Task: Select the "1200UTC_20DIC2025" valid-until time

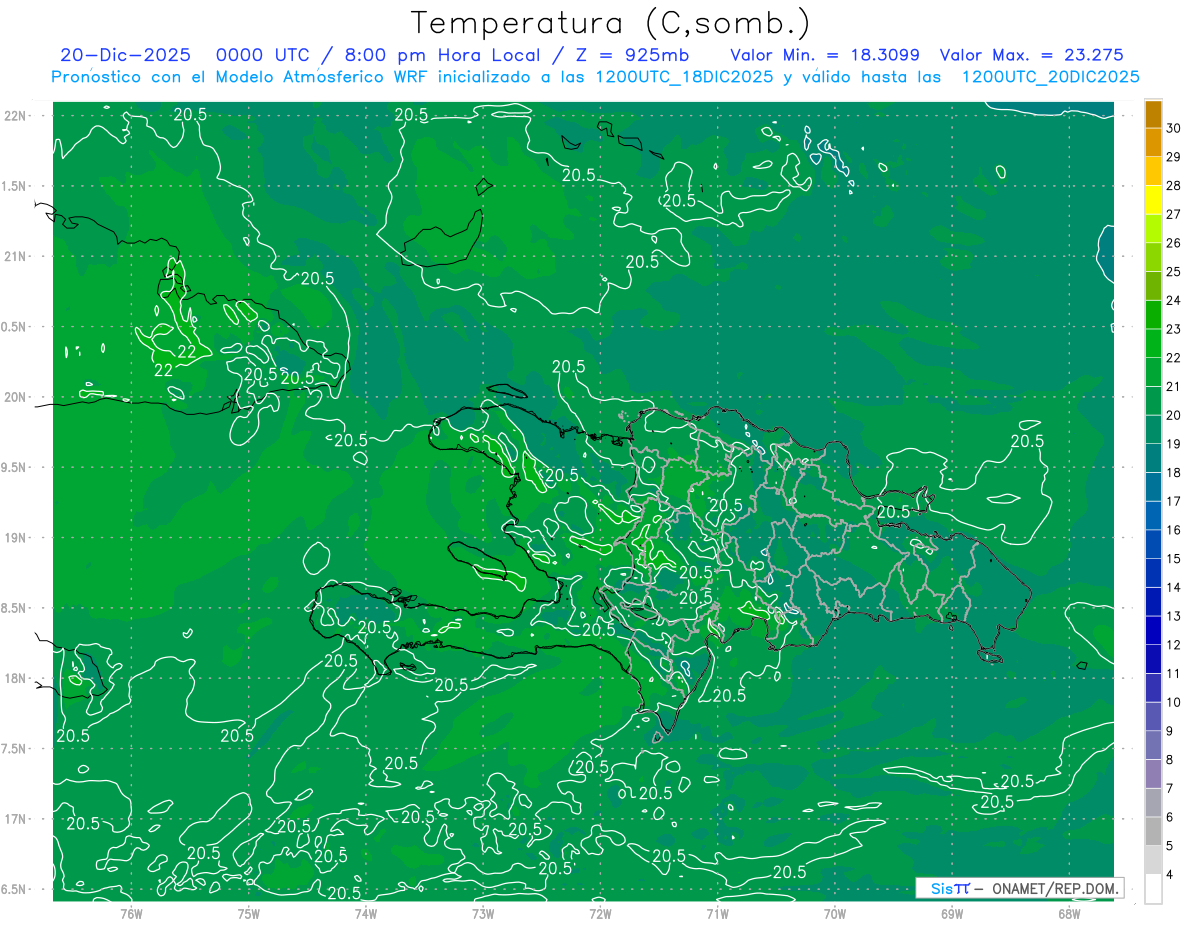Action: coord(1049,77)
